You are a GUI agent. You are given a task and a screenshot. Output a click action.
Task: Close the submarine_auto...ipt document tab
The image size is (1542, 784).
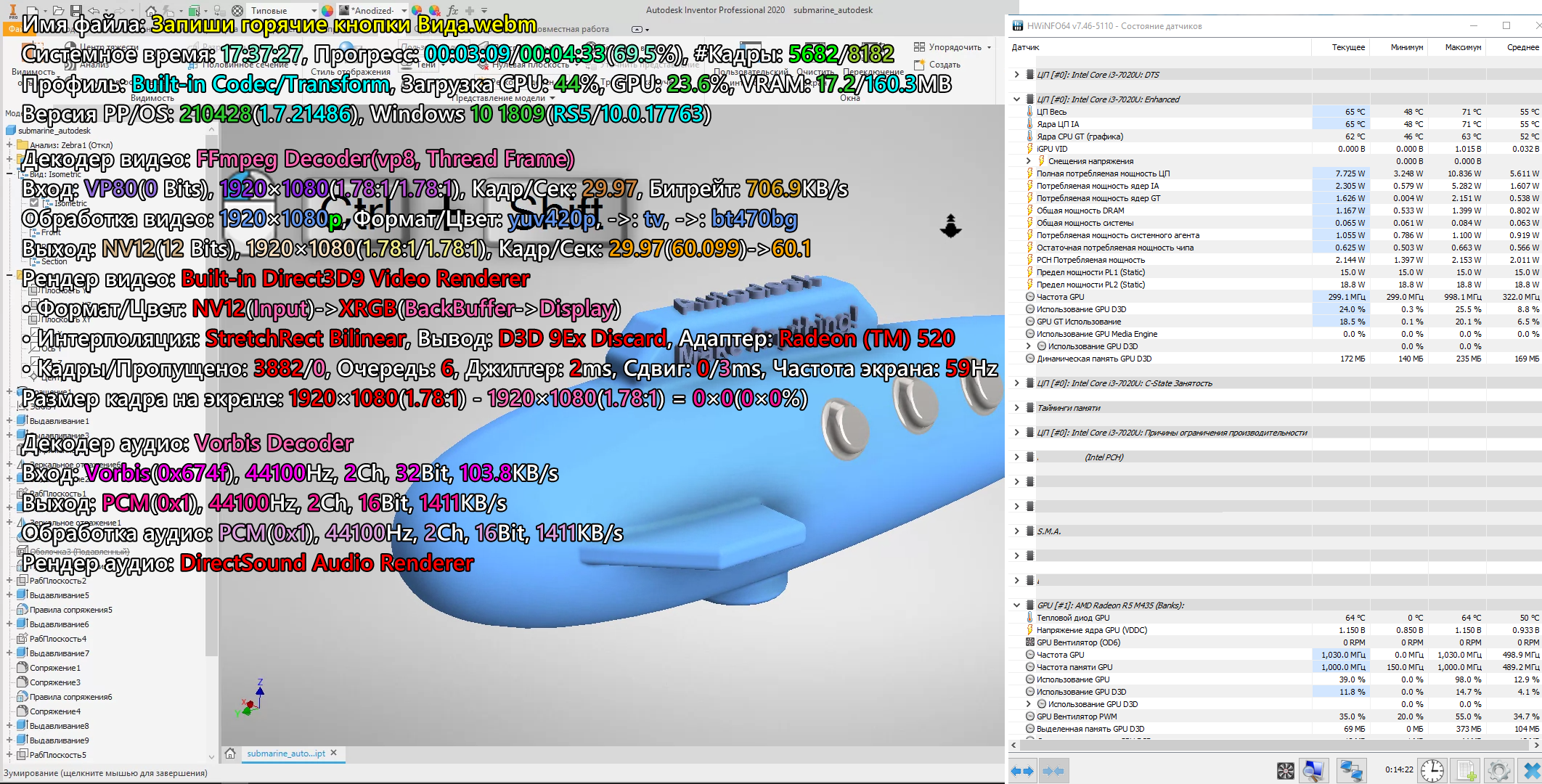(333, 753)
